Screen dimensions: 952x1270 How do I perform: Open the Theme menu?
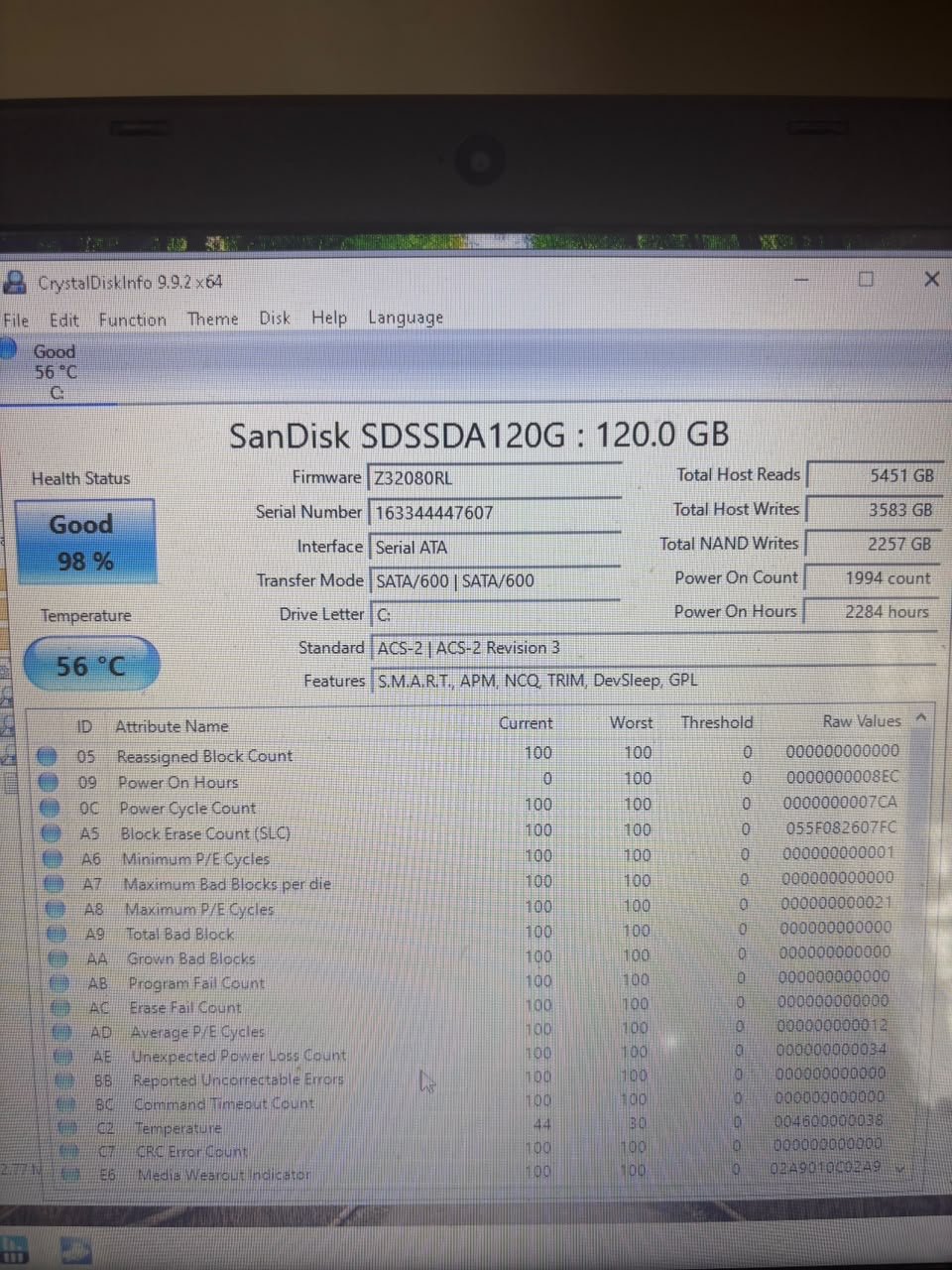click(x=212, y=318)
